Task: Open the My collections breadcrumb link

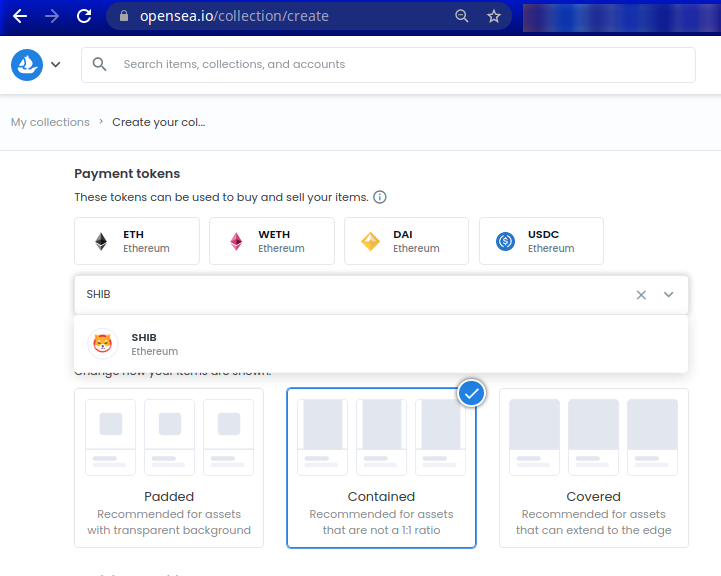Action: coord(50,122)
